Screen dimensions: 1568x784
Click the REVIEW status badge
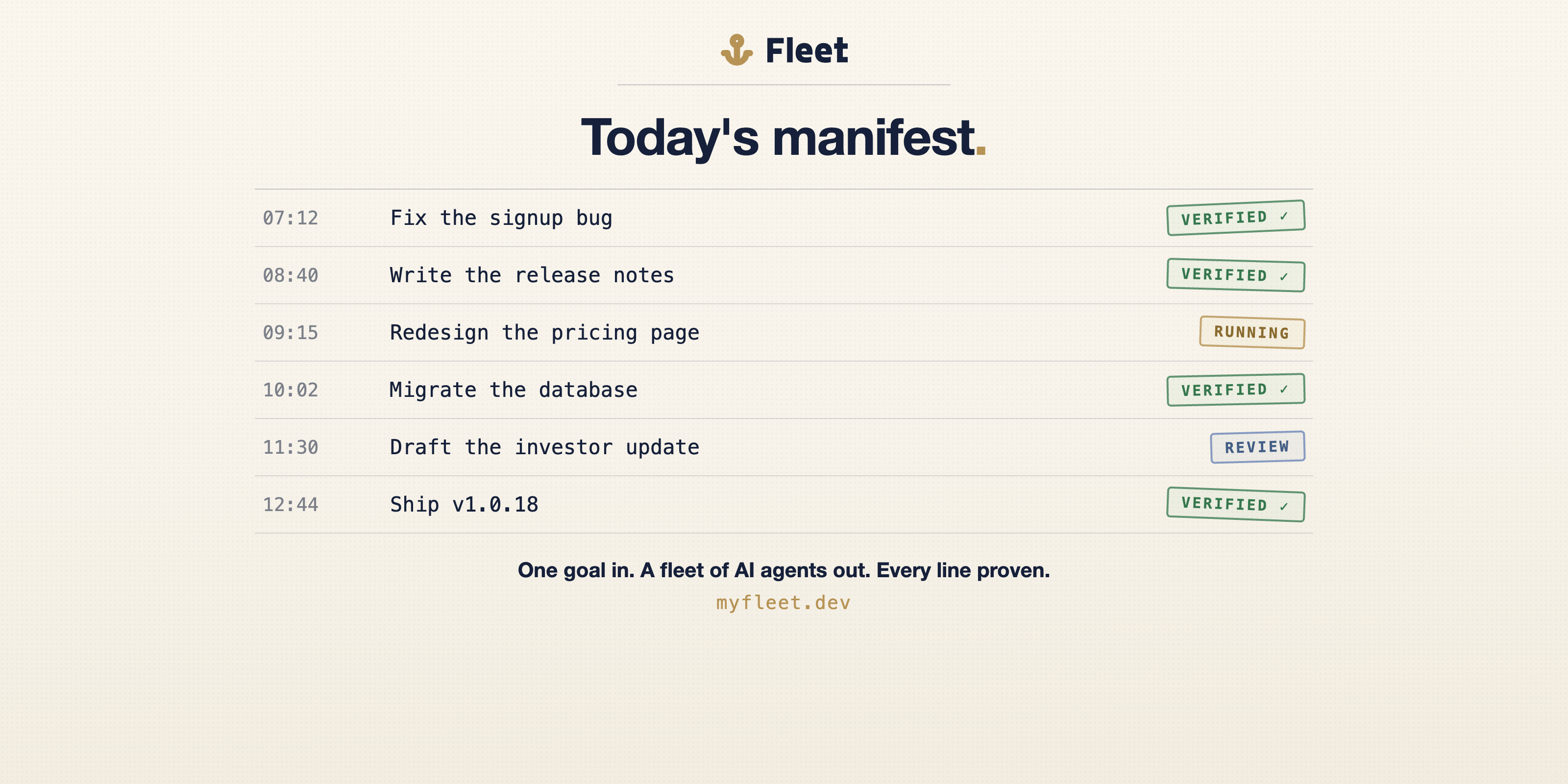pyautogui.click(x=1257, y=447)
